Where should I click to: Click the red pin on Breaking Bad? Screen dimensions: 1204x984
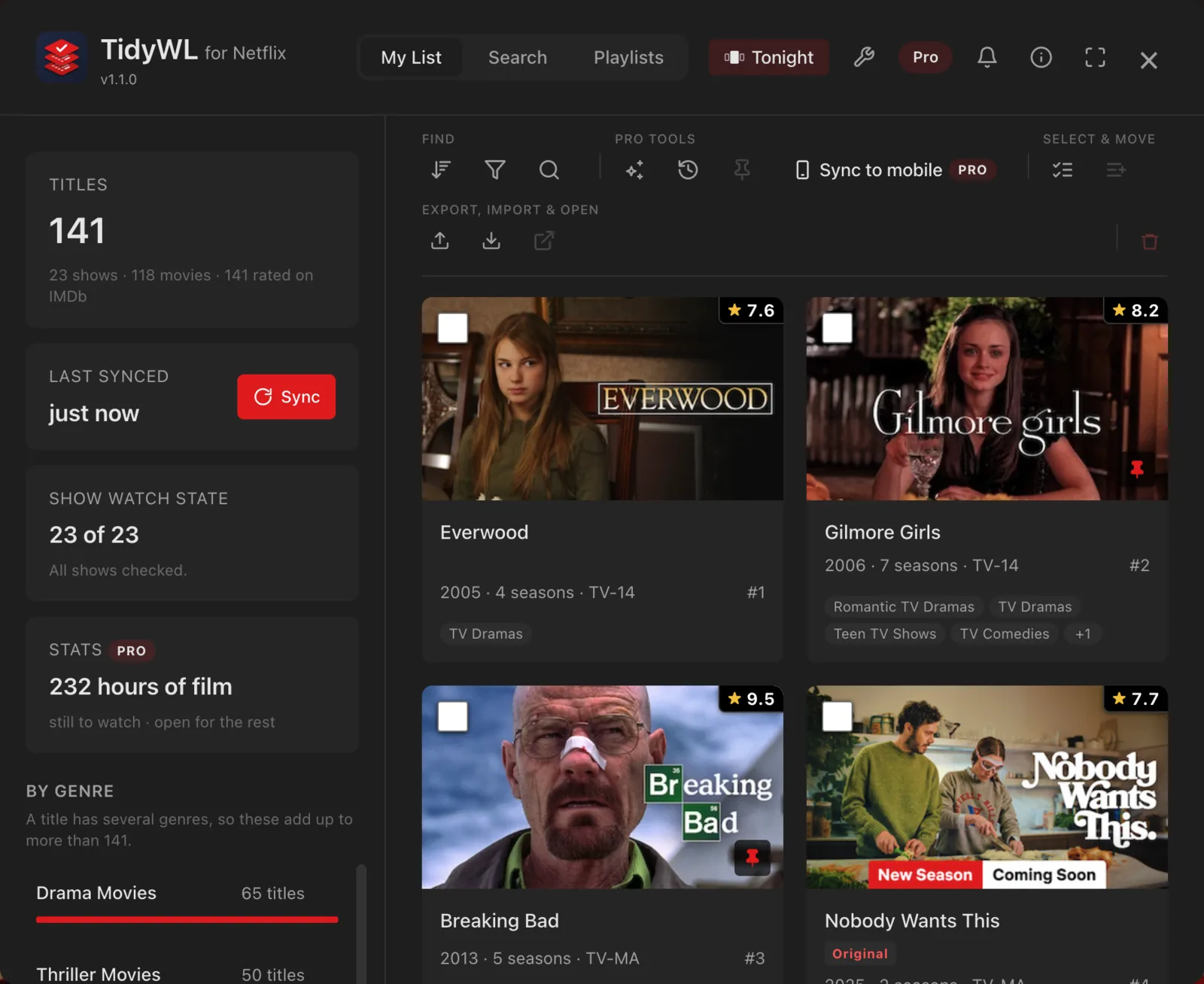tap(752, 857)
